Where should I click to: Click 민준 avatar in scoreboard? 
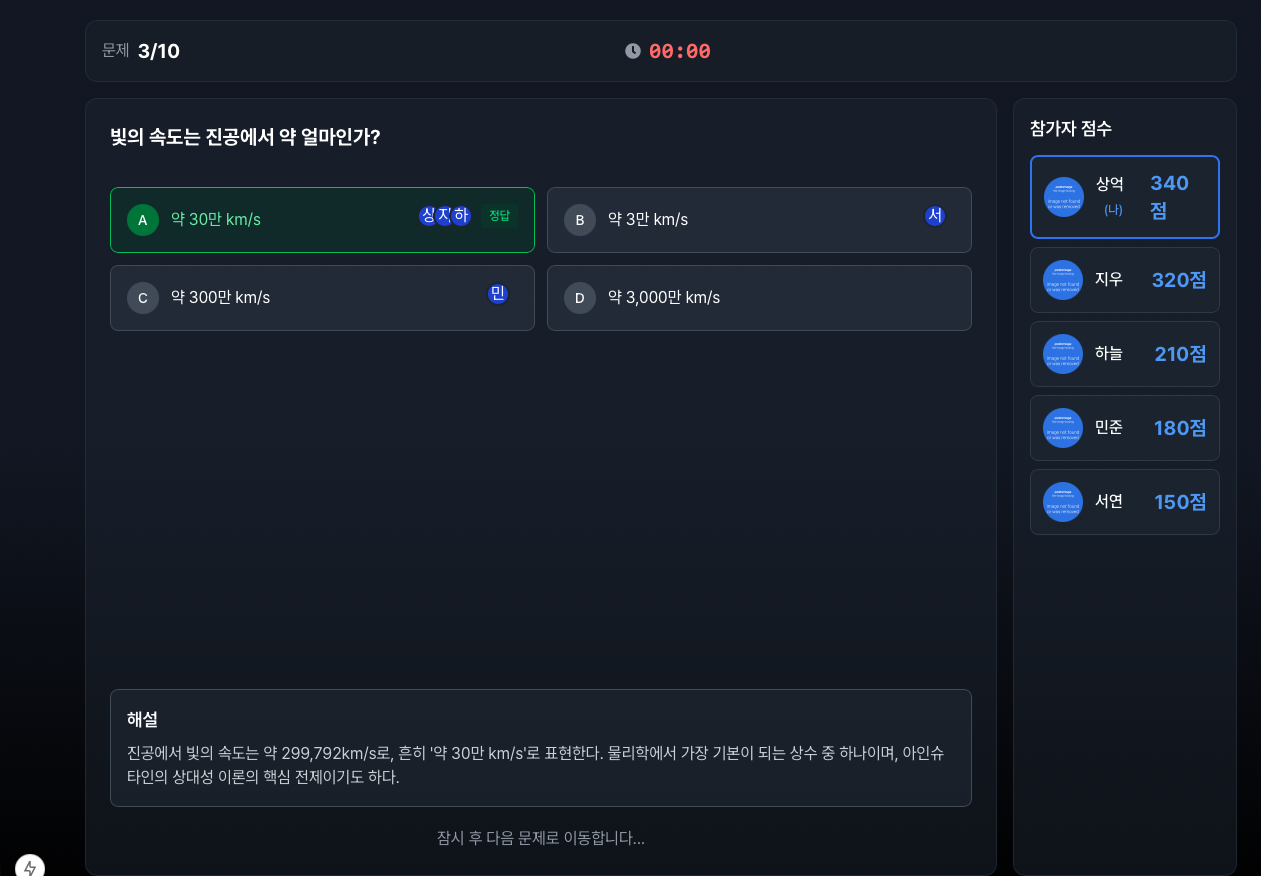pyautogui.click(x=1063, y=428)
